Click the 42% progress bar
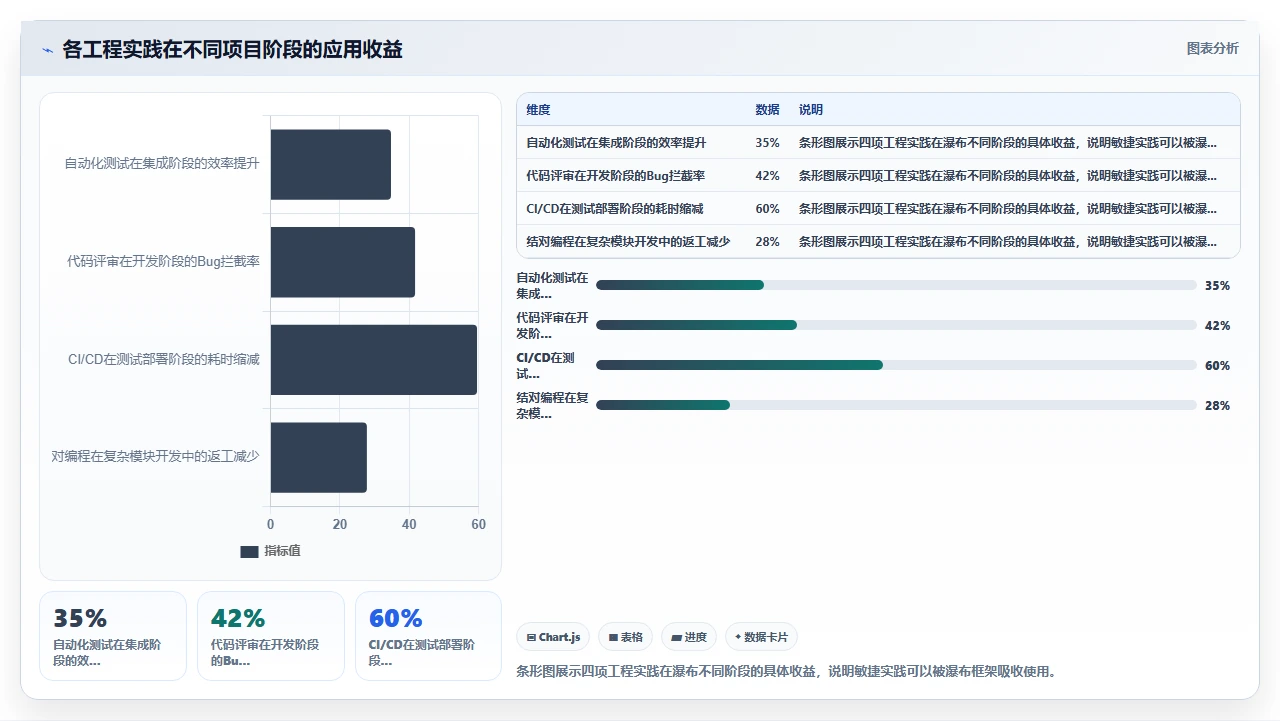The image size is (1280, 721). (896, 325)
